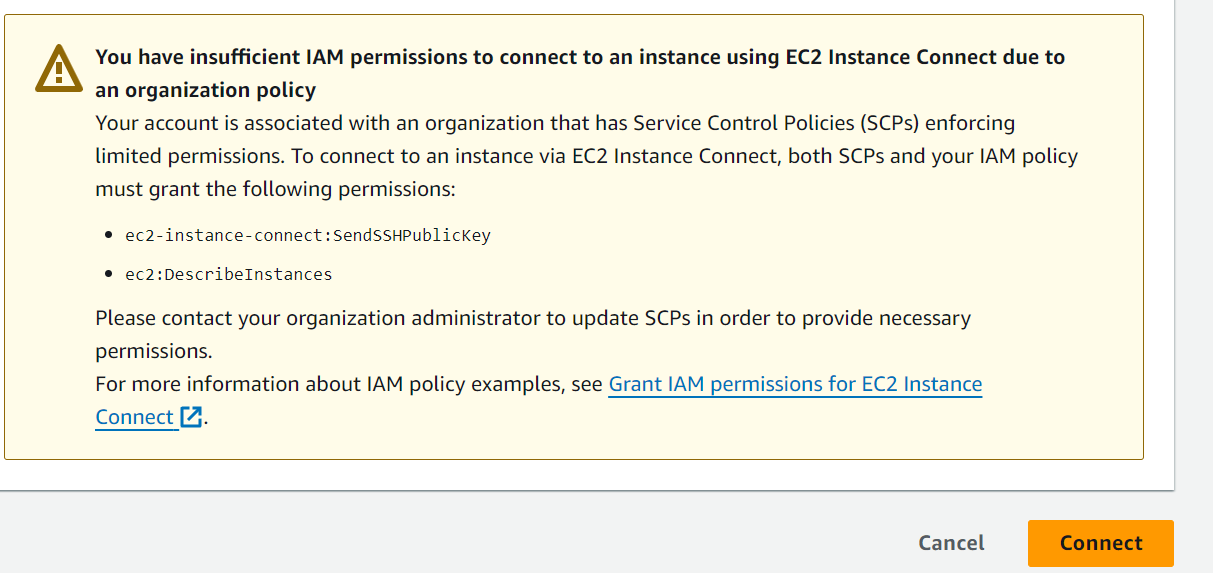This screenshot has width=1213, height=573.
Task: Click the underlined 'Connect' link text on second line
Action: point(135,417)
